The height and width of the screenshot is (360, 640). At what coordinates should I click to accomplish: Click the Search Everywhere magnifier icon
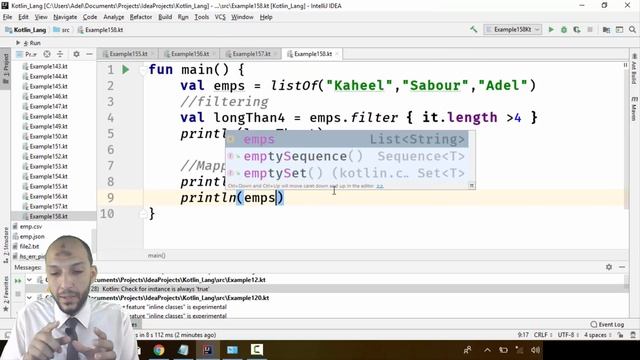[632, 29]
